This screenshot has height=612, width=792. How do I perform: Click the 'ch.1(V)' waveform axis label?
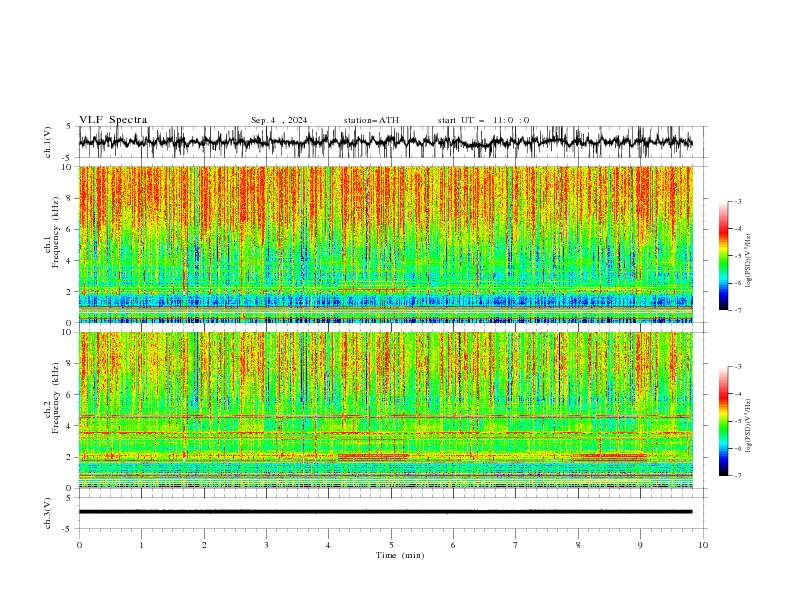(x=48, y=142)
